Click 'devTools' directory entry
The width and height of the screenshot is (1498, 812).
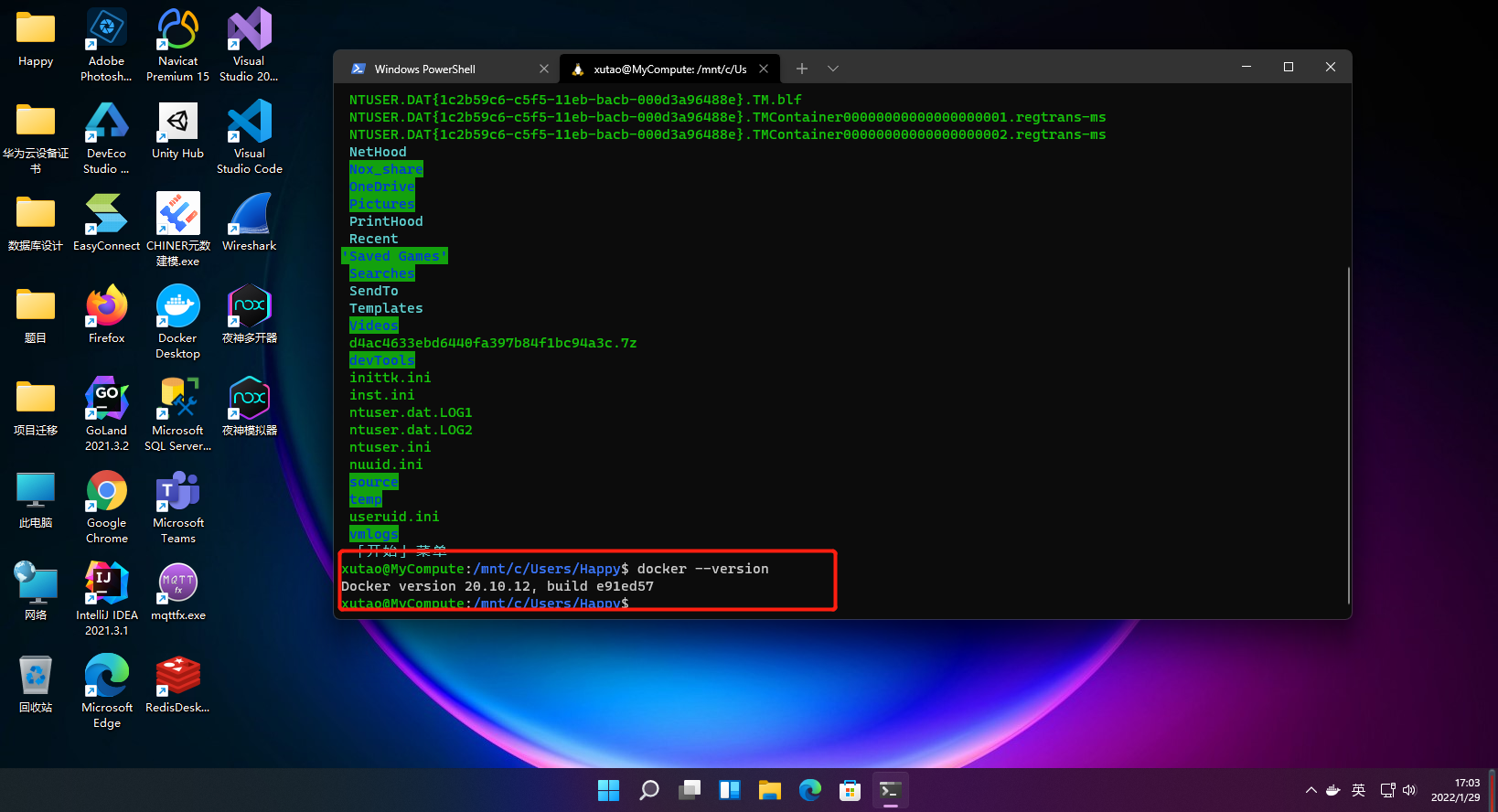pyautogui.click(x=381, y=360)
